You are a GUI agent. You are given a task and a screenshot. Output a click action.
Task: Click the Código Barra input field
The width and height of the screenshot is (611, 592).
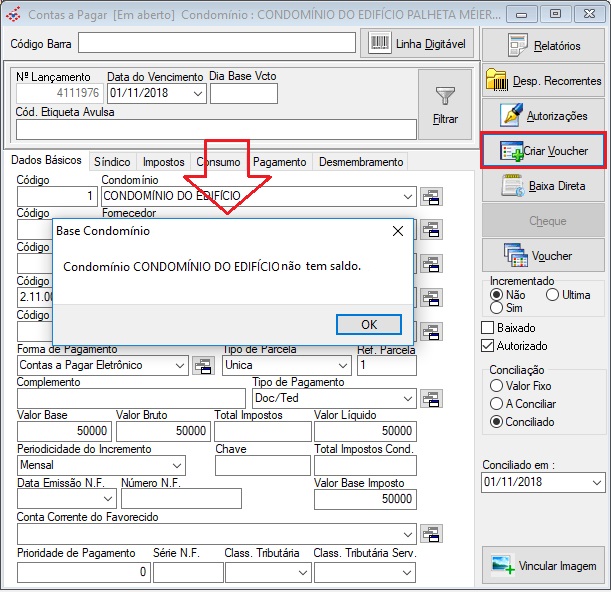216,43
